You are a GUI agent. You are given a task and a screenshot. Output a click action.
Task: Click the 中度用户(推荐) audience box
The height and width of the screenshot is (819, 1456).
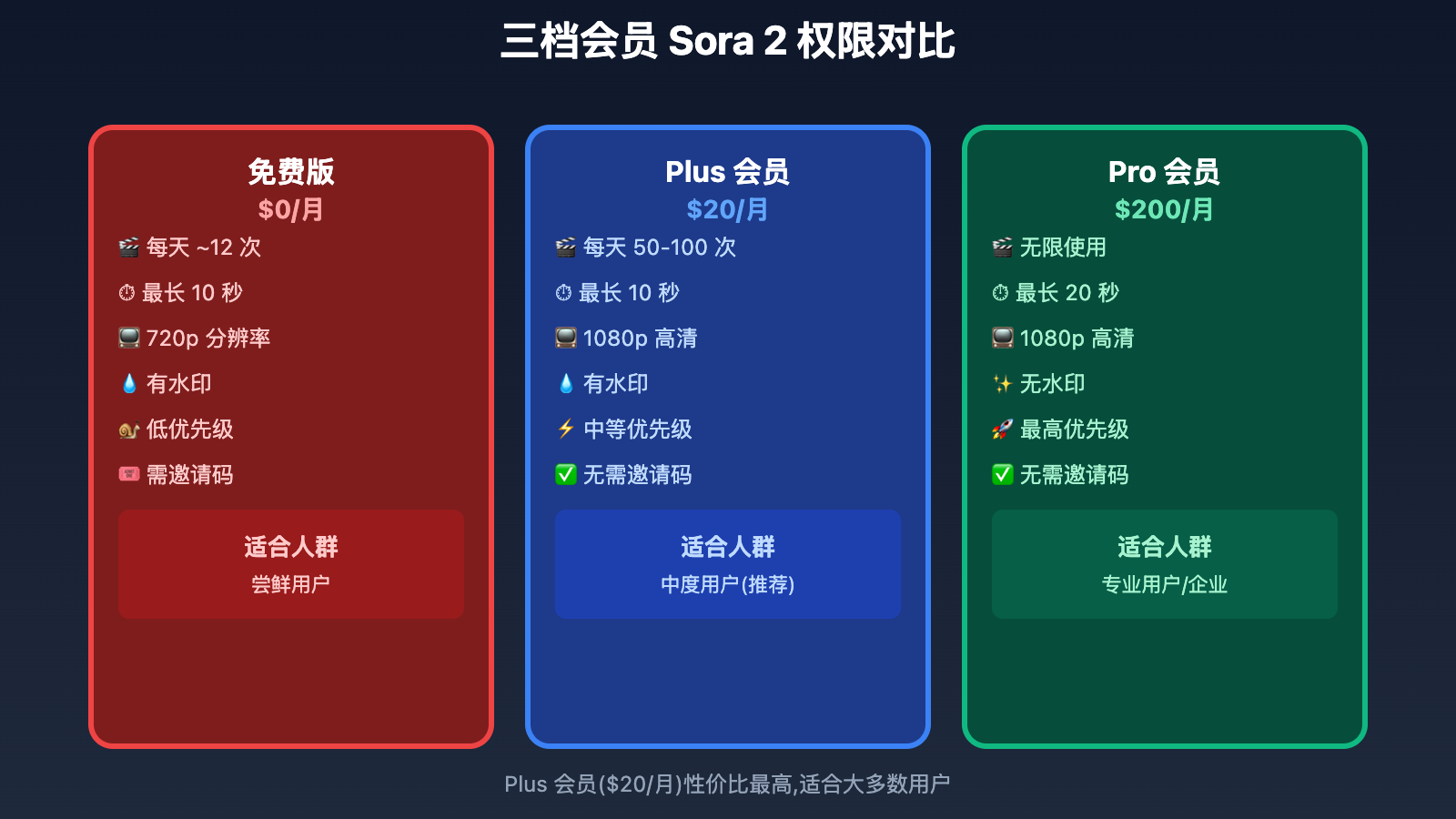coord(728,564)
